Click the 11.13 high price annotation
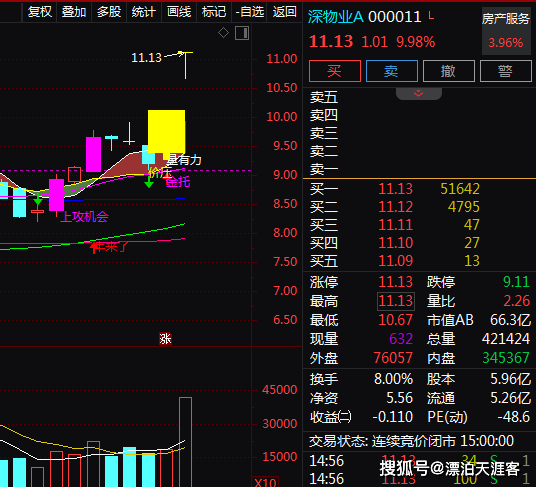This screenshot has width=536, height=487. (x=147, y=58)
